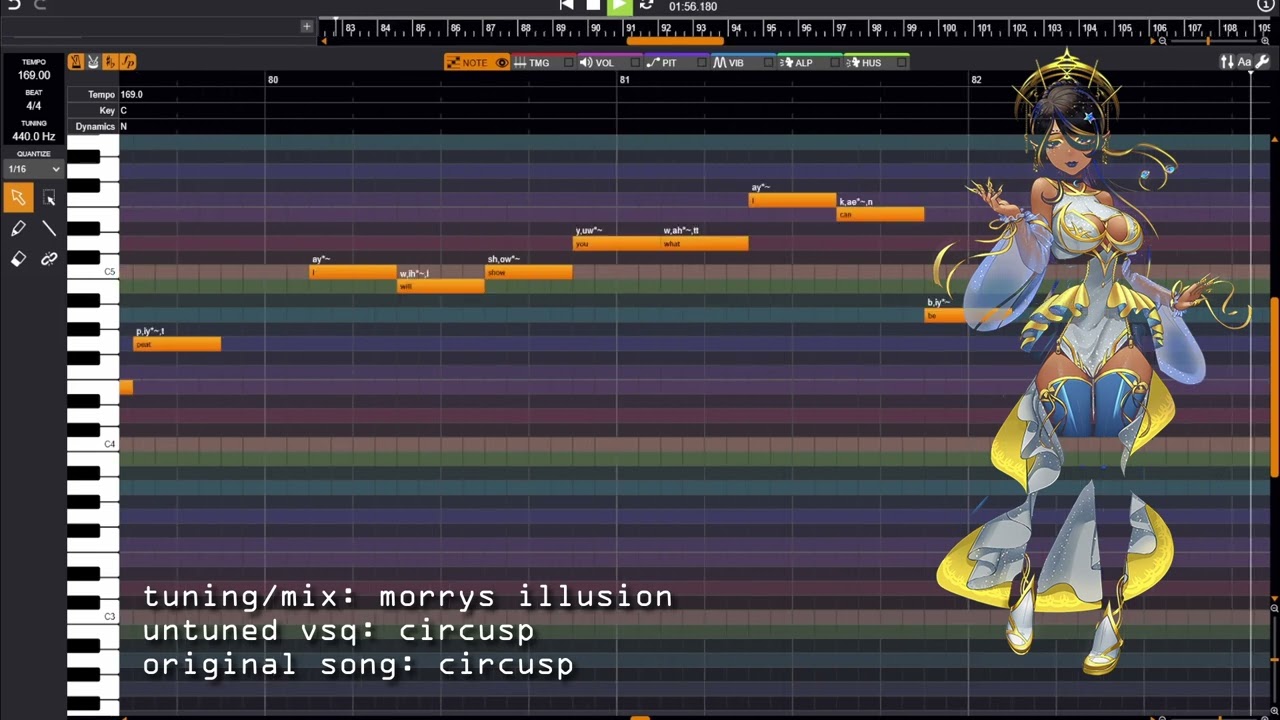
Task: Select the link notes tool
Action: point(49,259)
